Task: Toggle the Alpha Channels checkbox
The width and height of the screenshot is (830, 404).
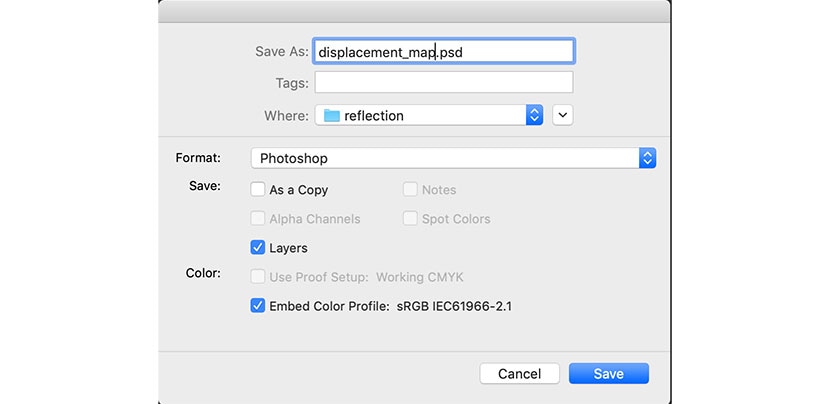Action: [258, 218]
